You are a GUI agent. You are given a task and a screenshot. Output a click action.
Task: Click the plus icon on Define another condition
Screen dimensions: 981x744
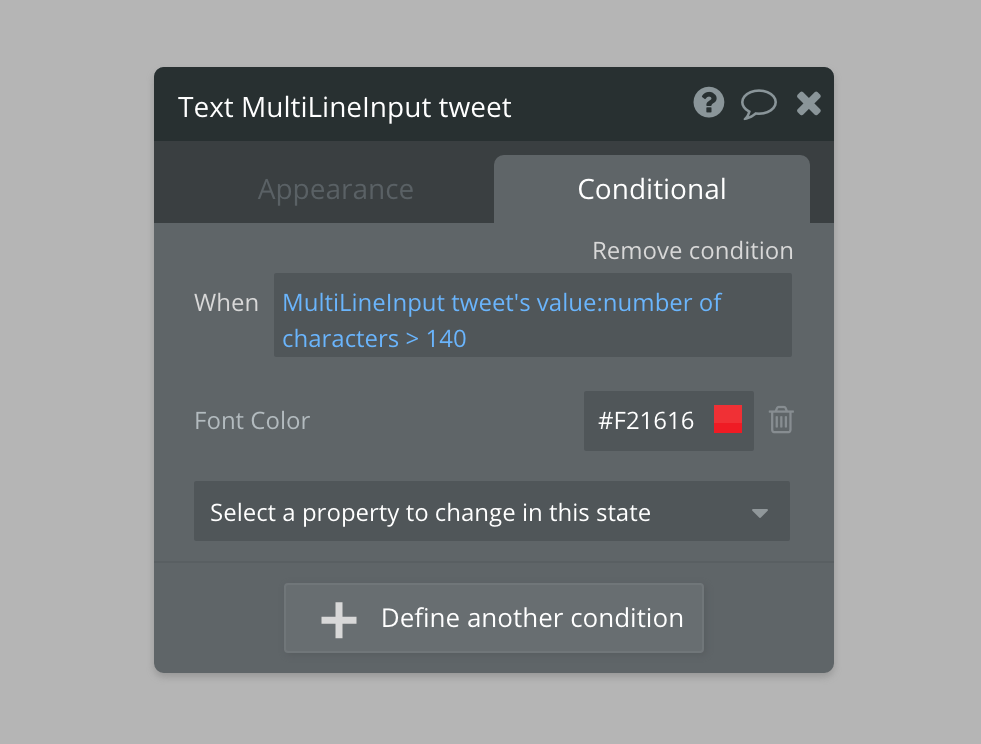(x=338, y=617)
